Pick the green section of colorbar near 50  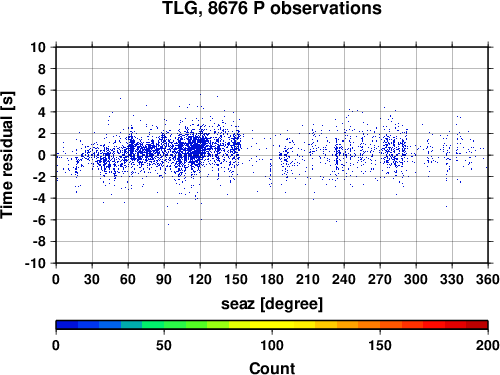(164, 325)
